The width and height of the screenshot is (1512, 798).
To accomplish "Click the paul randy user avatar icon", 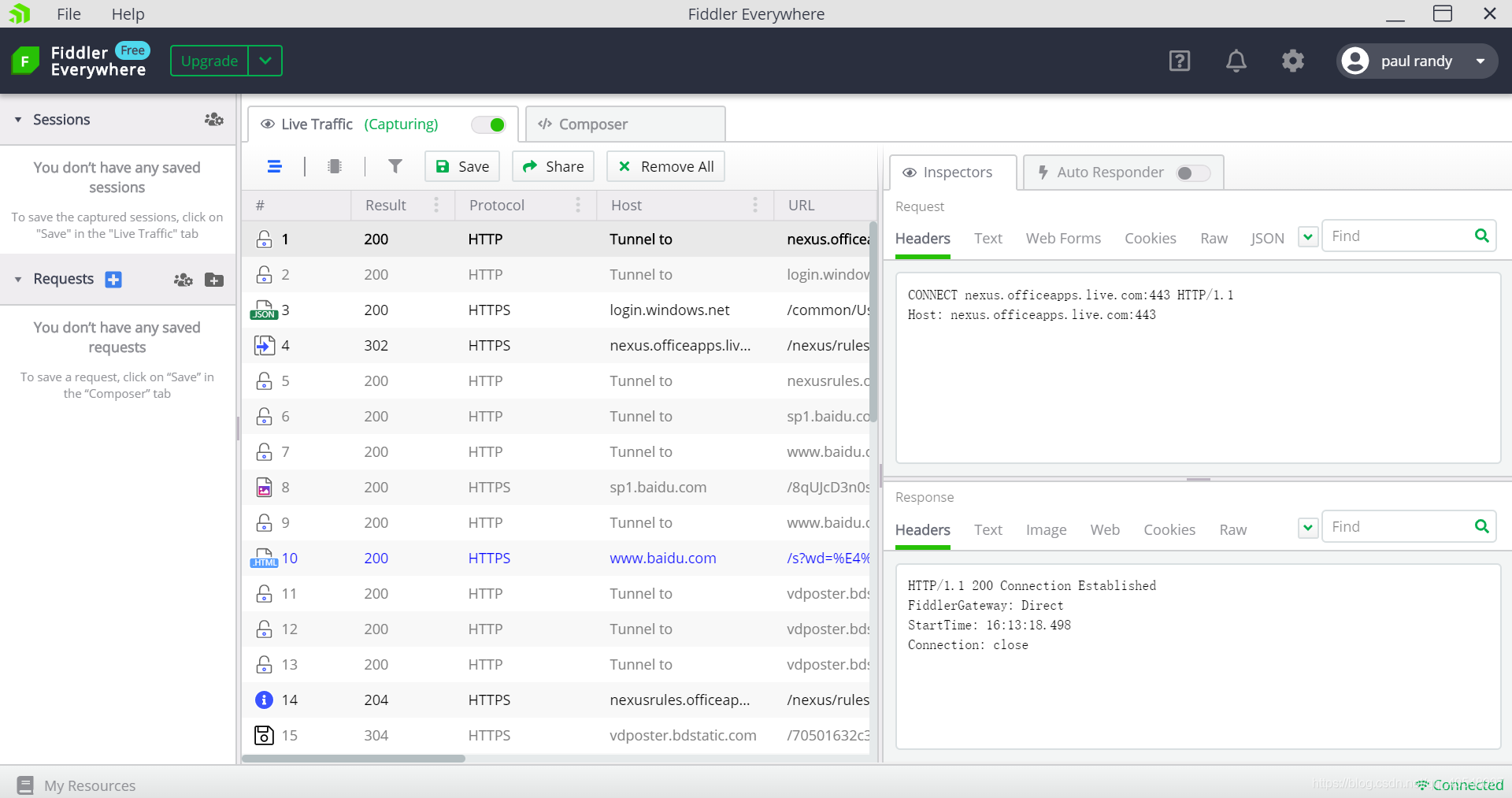I will click(1355, 61).
